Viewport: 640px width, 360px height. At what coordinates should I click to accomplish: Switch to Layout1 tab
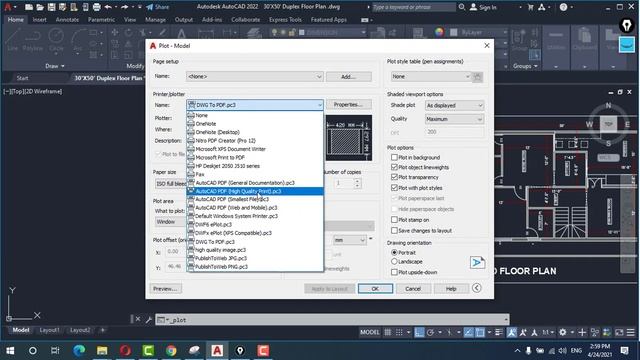point(49,330)
